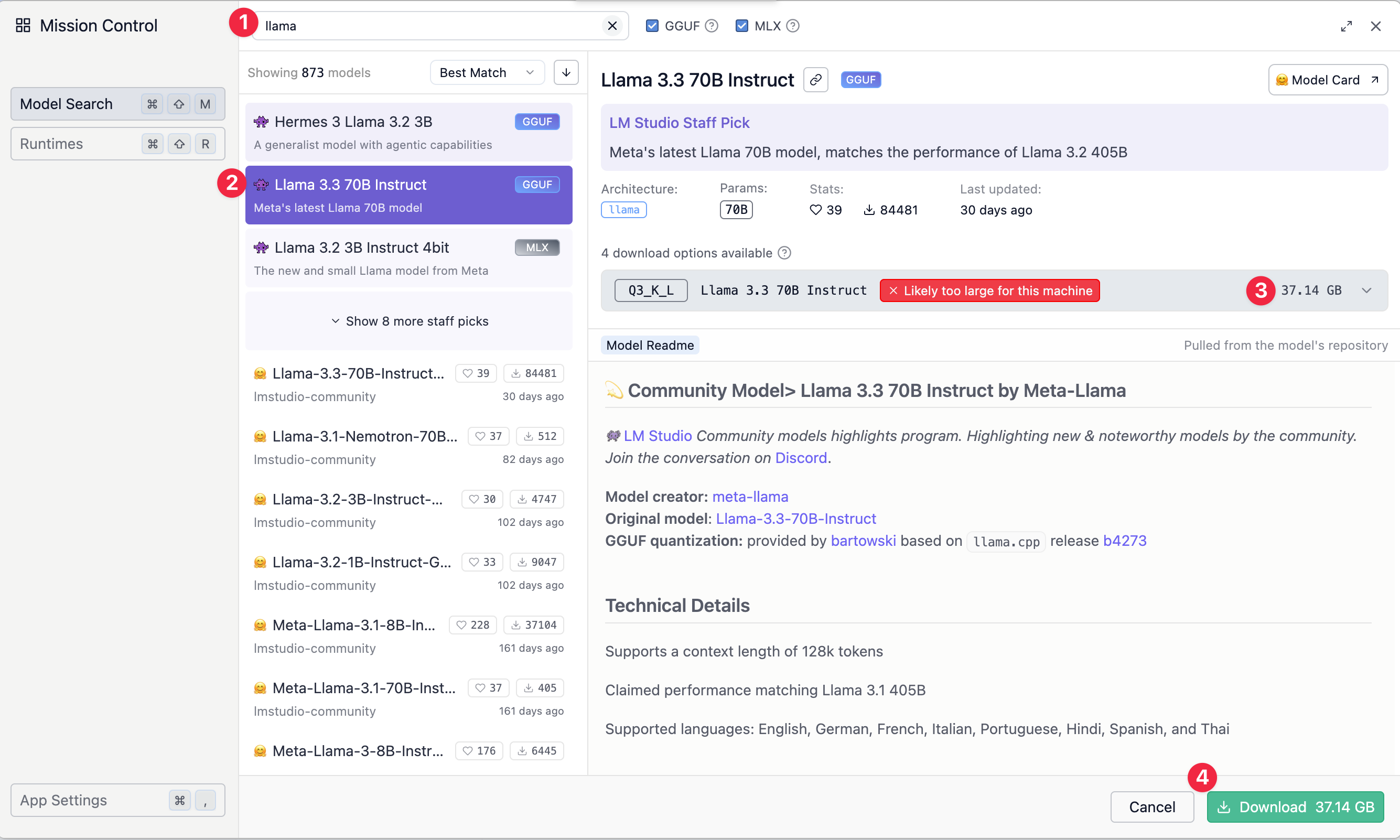Click the llama search input field
This screenshot has width=1400, height=840.
430,26
